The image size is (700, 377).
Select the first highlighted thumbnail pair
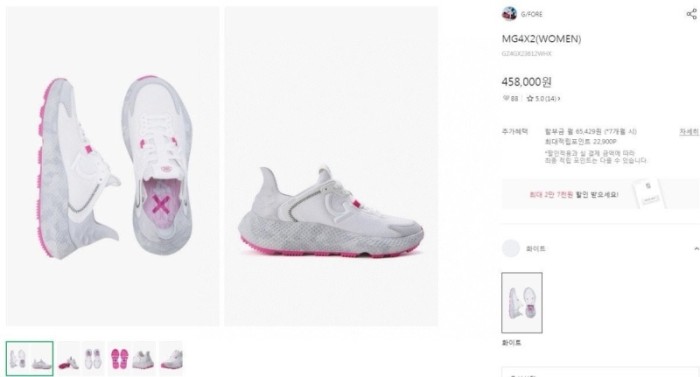pyautogui.click(x=30, y=358)
